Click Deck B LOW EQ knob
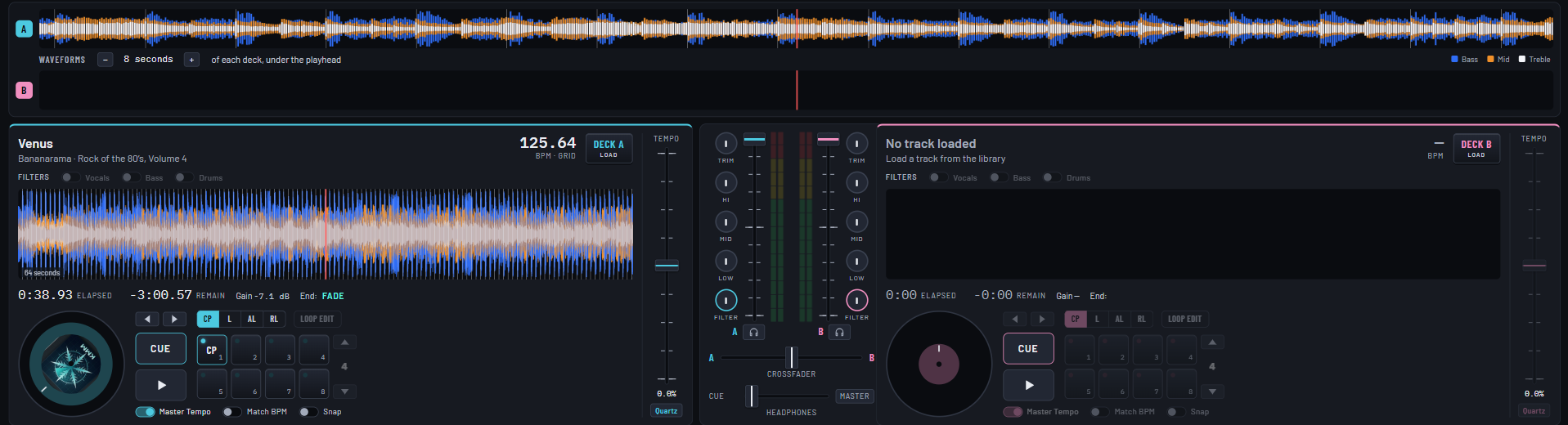 856,261
